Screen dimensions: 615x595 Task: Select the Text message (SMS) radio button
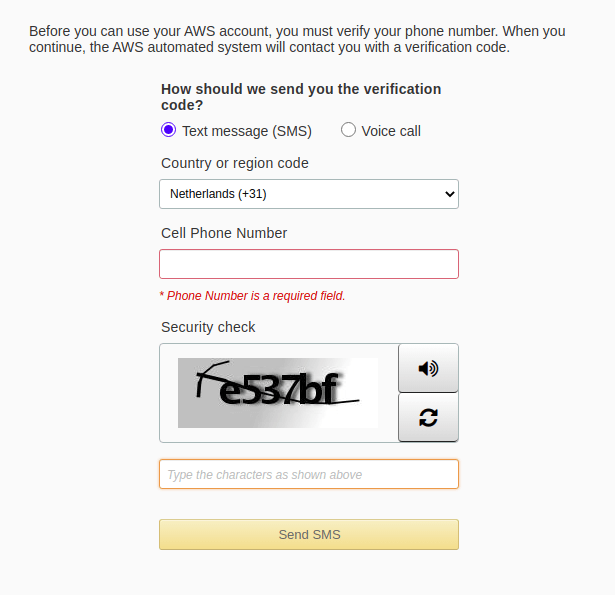(x=168, y=130)
